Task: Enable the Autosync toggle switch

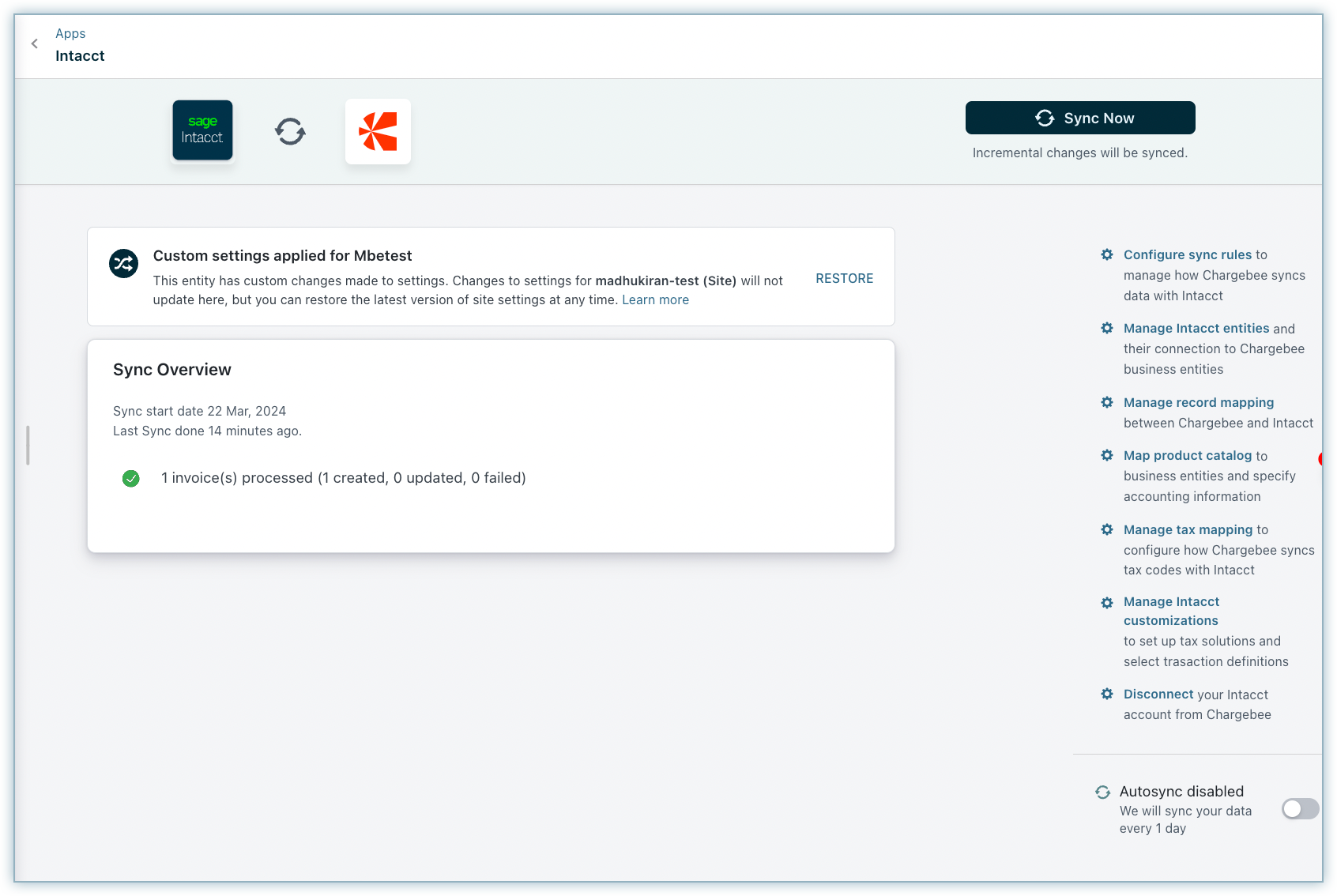Action: pos(1299,808)
